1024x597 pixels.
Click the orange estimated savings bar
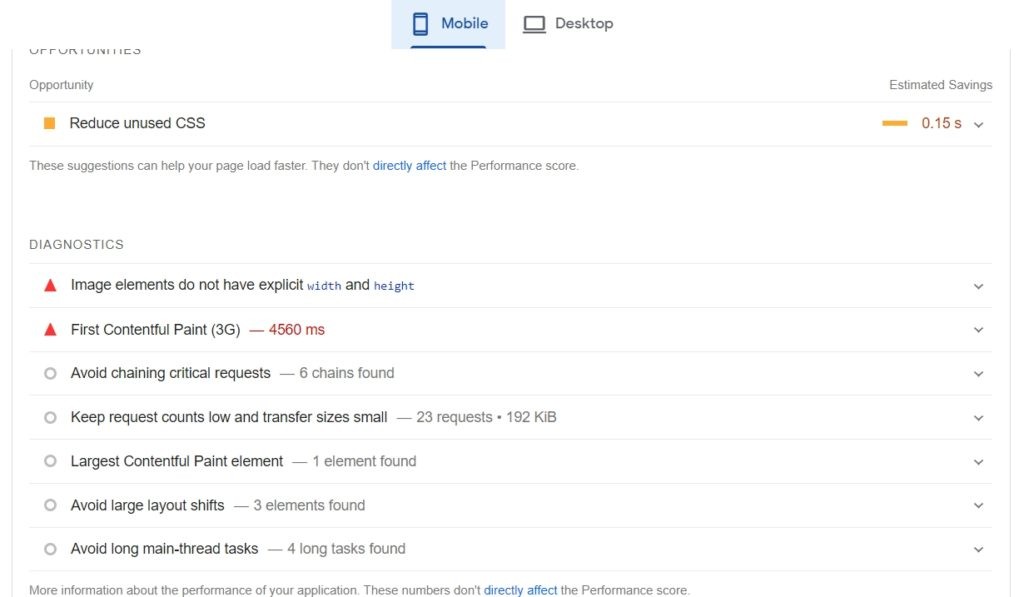[x=894, y=124]
